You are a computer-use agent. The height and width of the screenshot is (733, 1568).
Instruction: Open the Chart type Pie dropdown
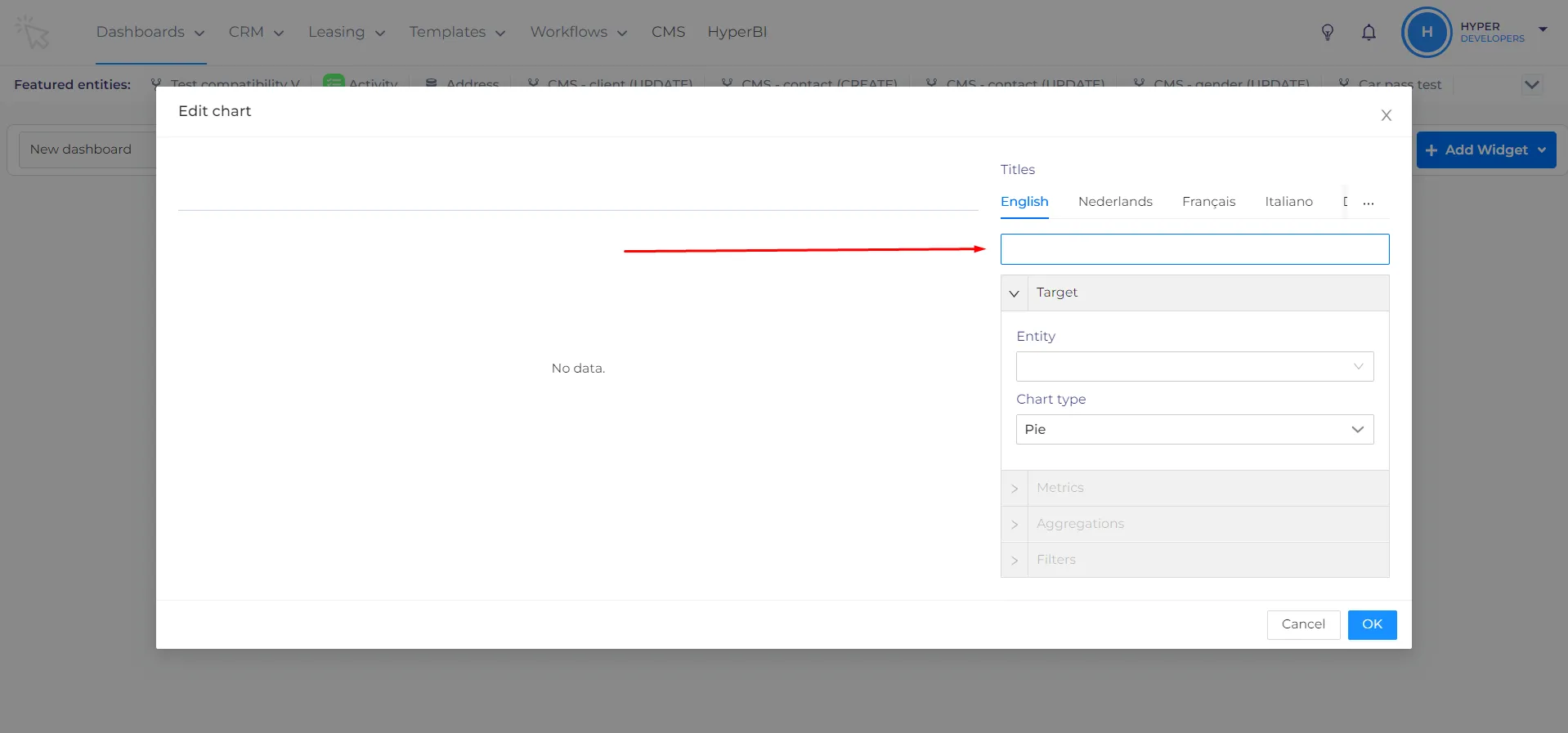tap(1194, 429)
